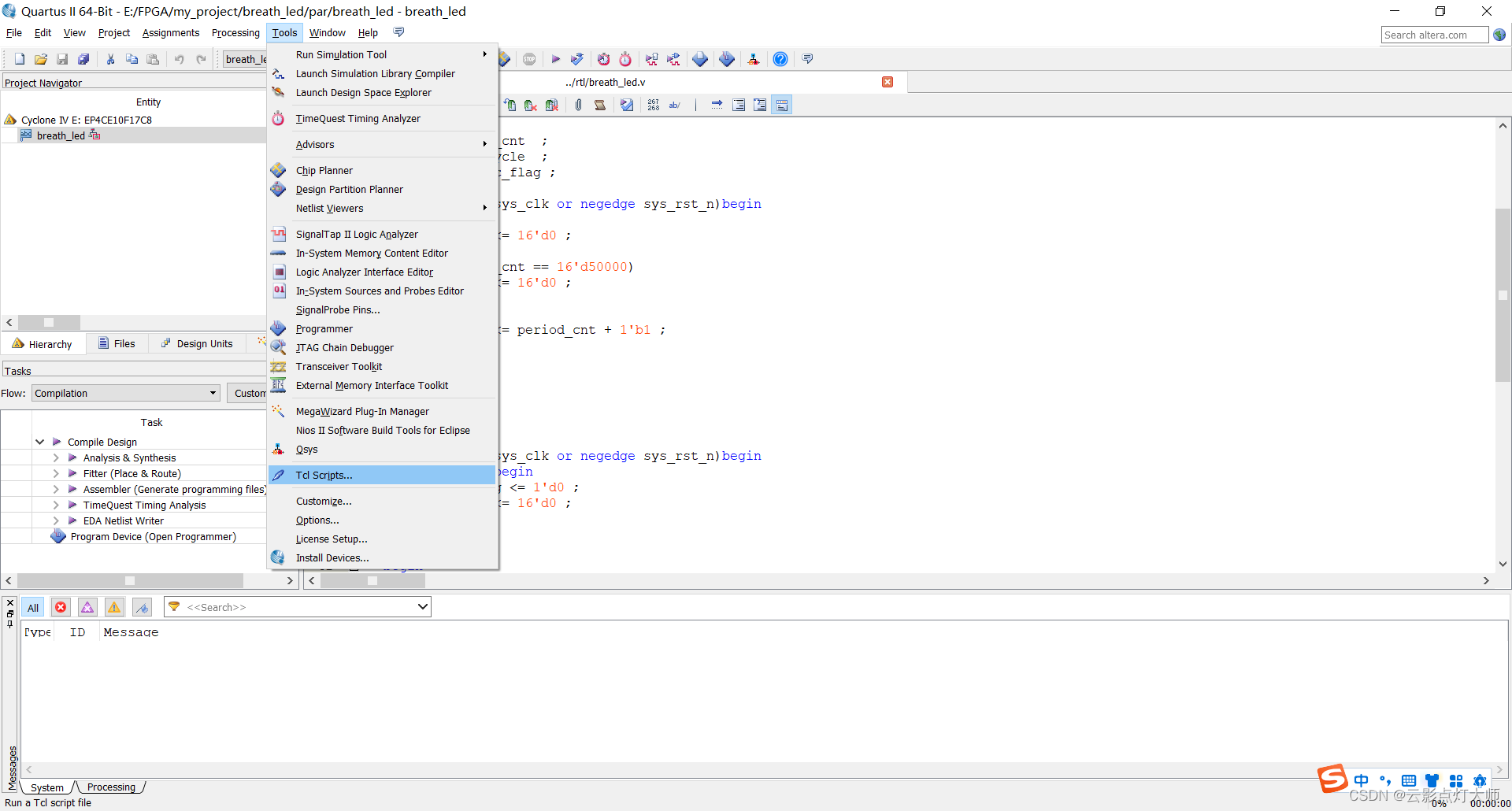Viewport: 1512px width, 811px height.
Task: Click the Open file folder icon
Action: (41, 59)
